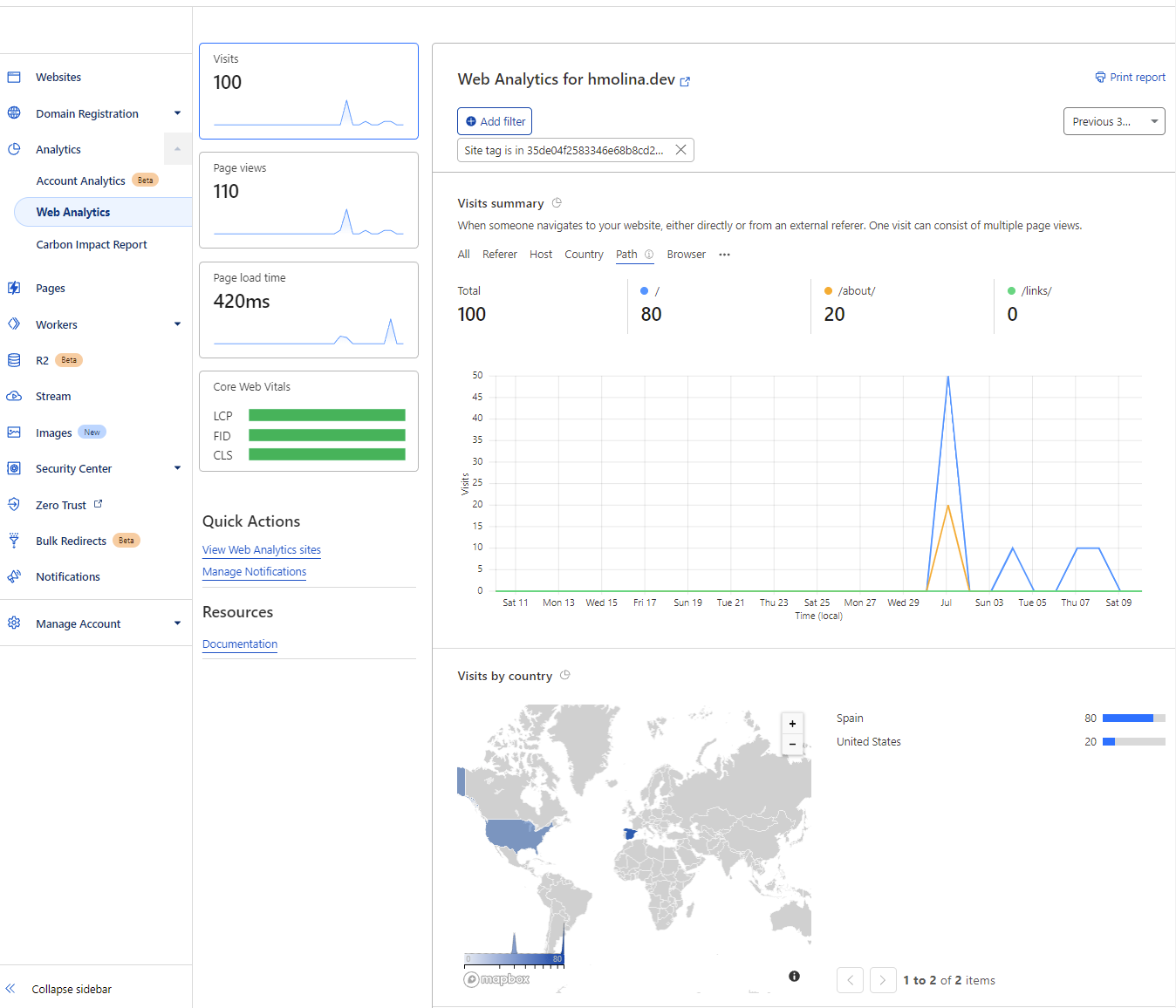This screenshot has height=1008, width=1176.
Task: Open Notifications via the megaphone icon
Action: 14,576
